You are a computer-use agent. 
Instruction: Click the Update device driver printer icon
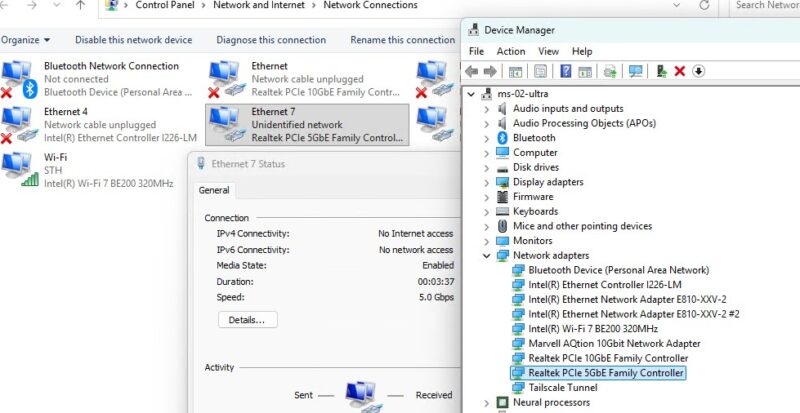(610, 71)
